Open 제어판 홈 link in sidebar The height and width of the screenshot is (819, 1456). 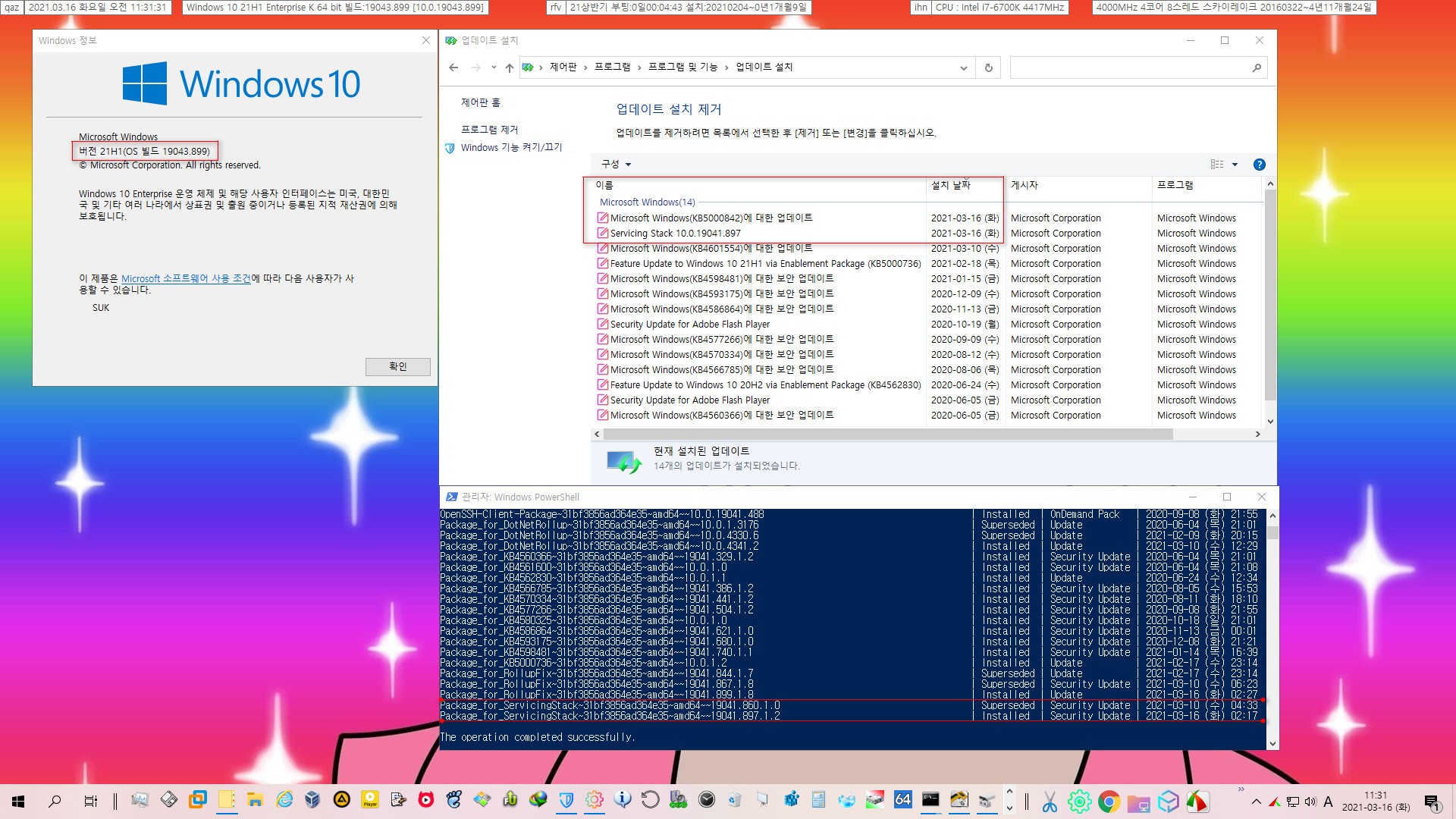[x=481, y=102]
